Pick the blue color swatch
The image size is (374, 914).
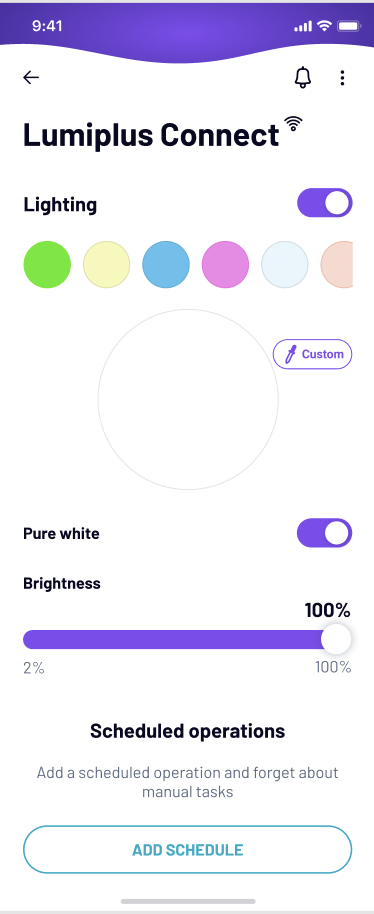(166, 265)
